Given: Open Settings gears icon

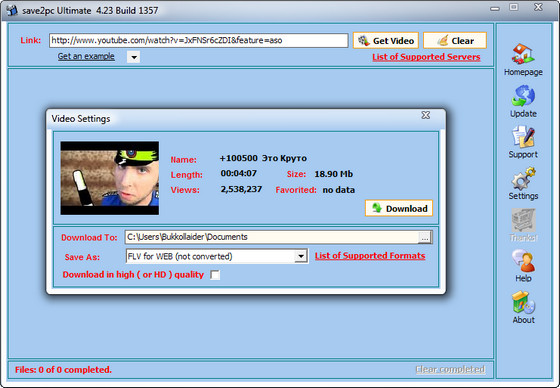Looking at the screenshot, I should (x=523, y=178).
